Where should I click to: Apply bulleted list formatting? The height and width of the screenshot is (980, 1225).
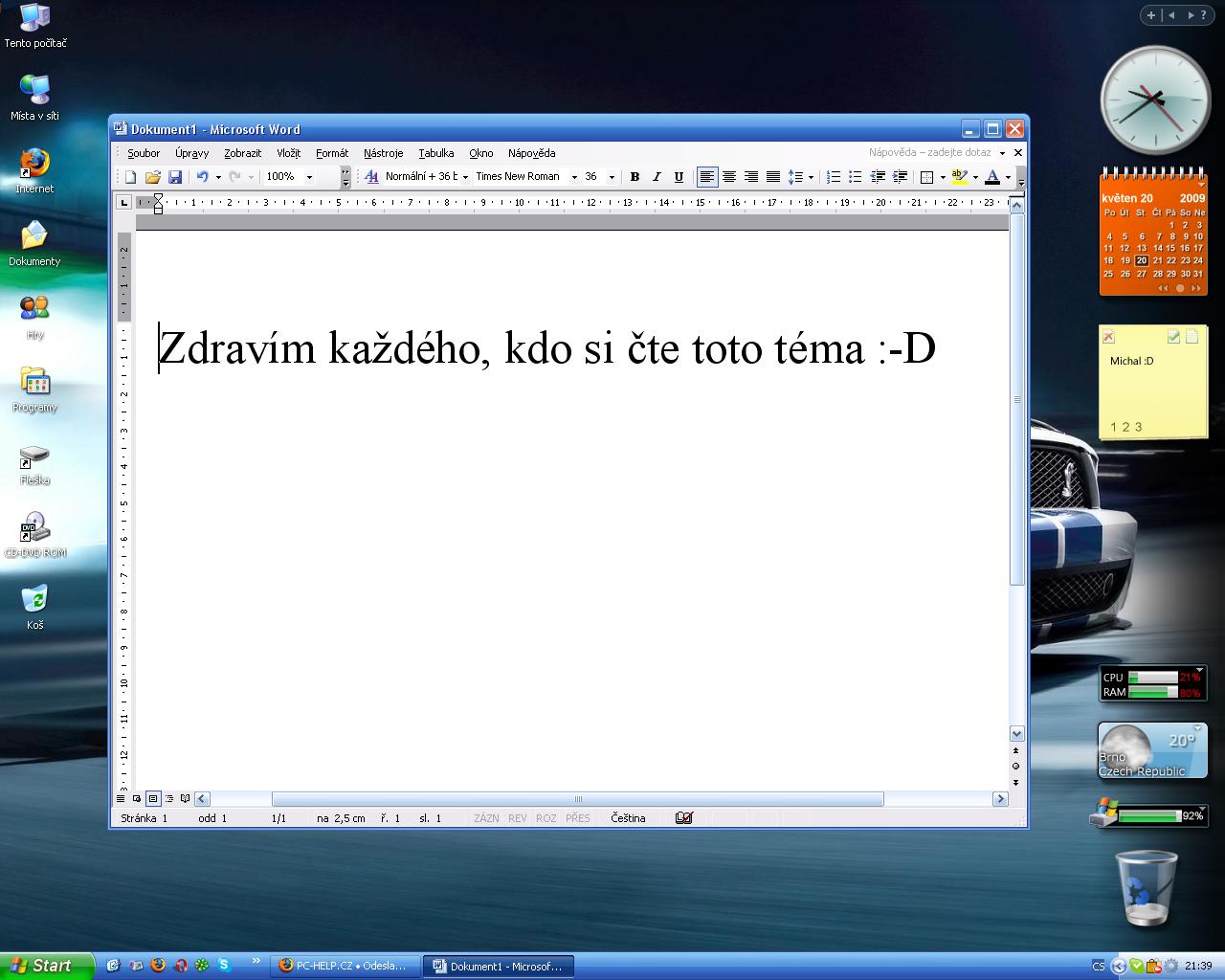tap(856, 177)
